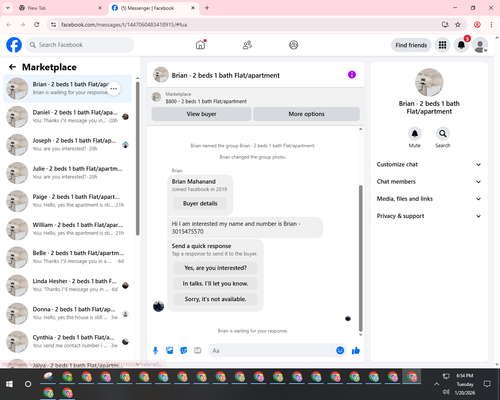Bookmark this page with the star
This screenshot has height=400, width=500.
pyautogui.click(x=458, y=25)
